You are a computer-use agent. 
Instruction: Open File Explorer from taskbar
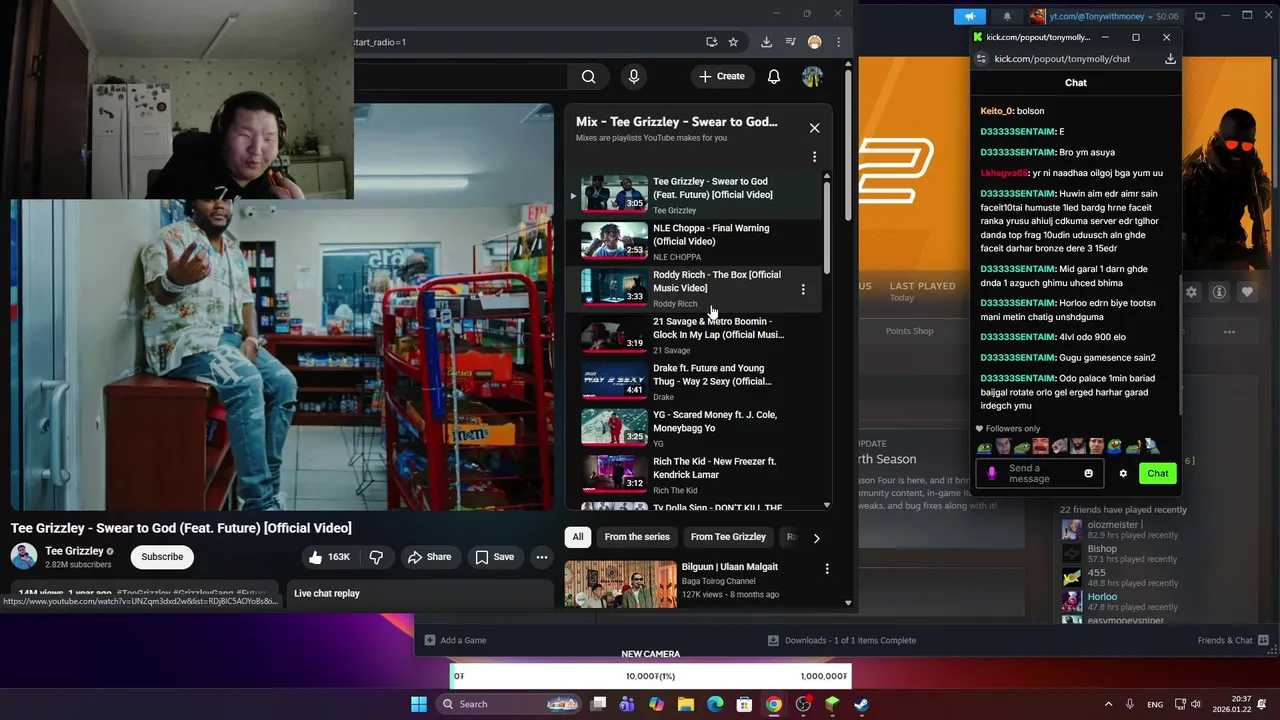[686, 704]
